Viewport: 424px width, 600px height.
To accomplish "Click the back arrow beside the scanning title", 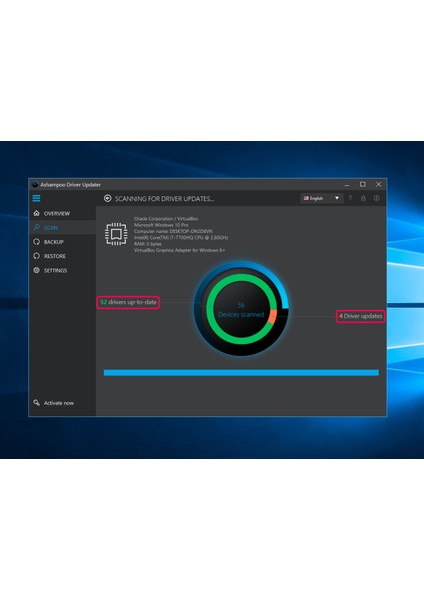I will click(x=108, y=198).
